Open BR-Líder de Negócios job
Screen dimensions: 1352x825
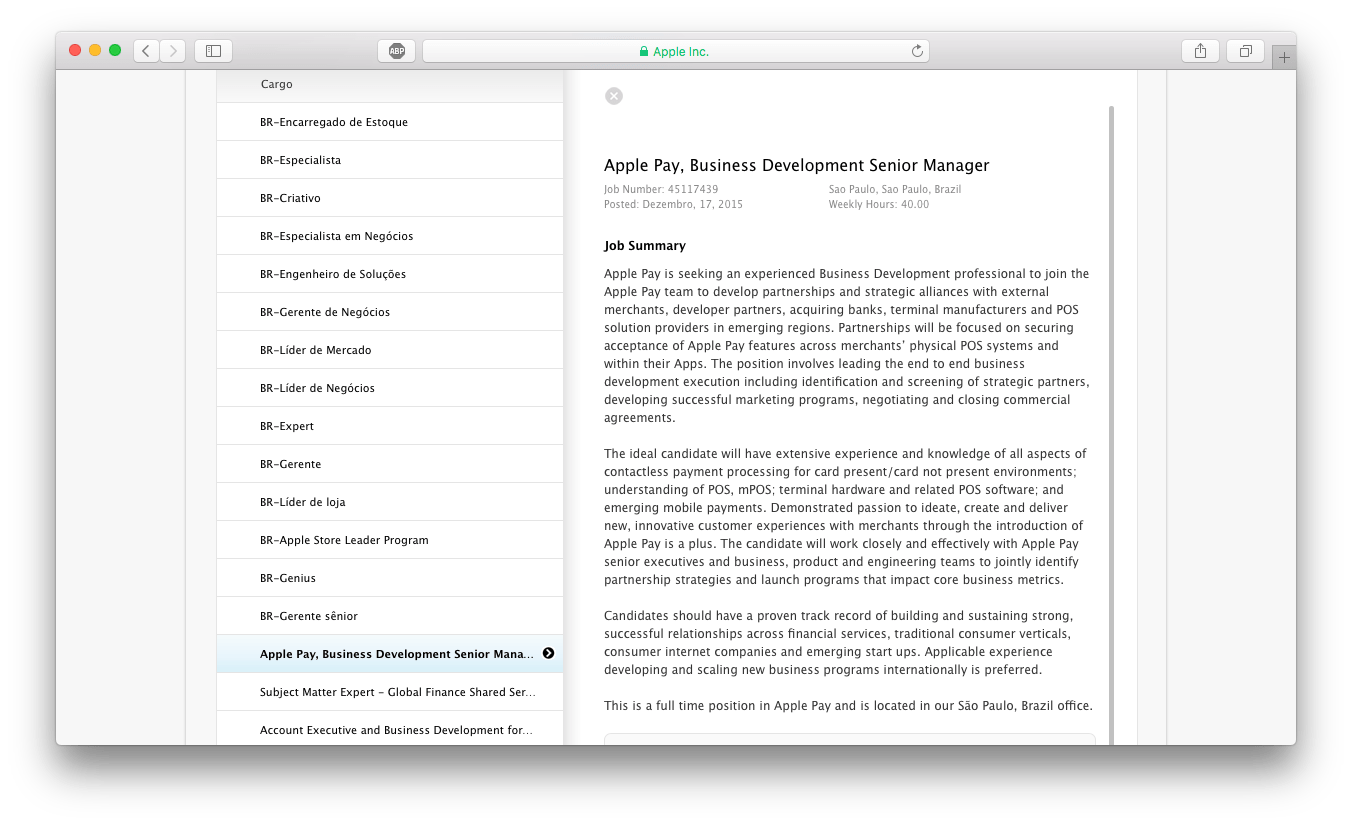pos(390,388)
